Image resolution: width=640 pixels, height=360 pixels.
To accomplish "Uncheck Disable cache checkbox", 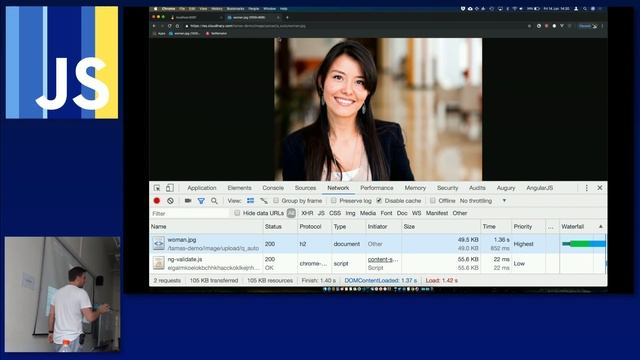I will tap(379, 200).
